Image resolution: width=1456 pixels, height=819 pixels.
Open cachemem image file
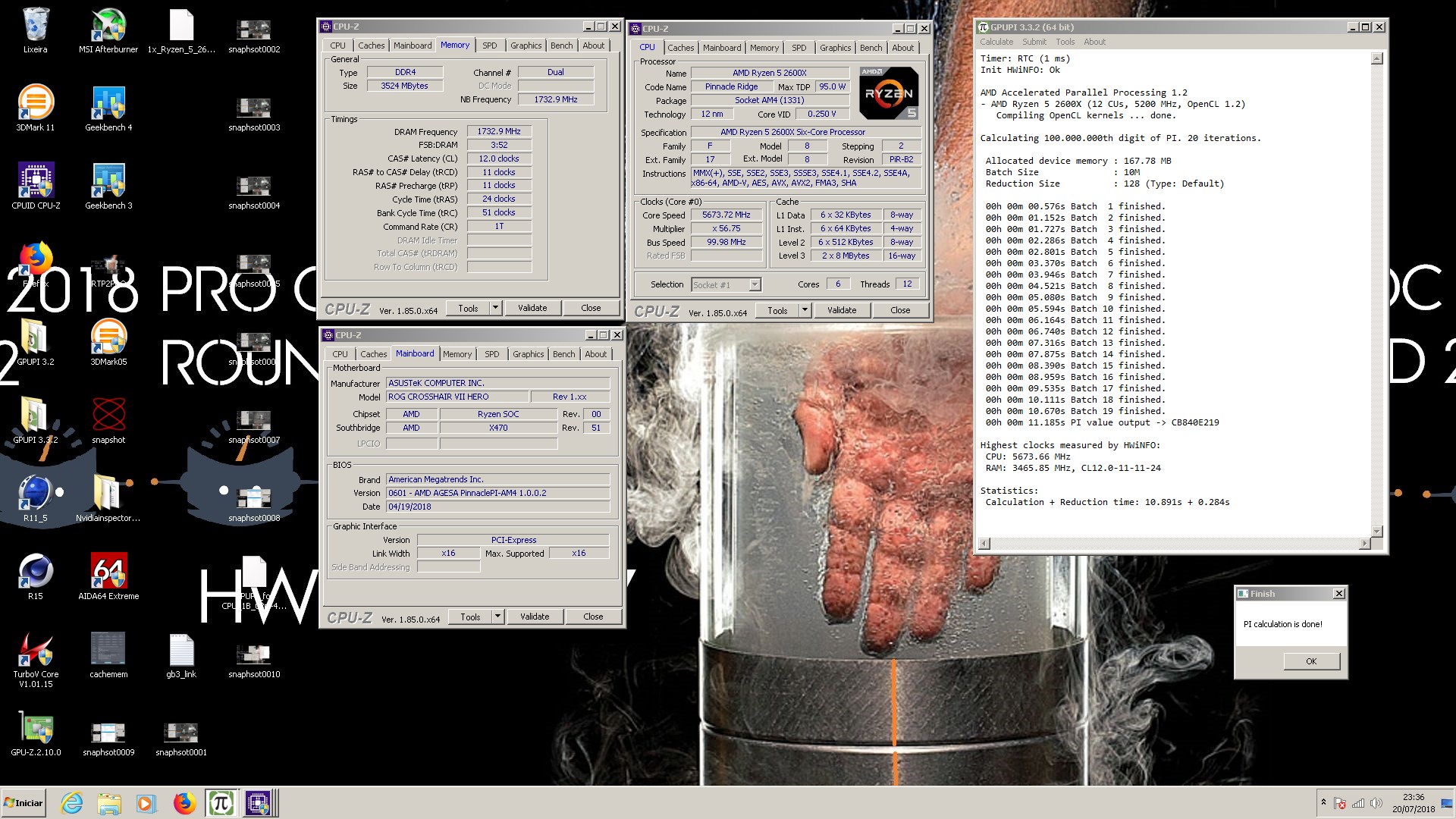coord(108,655)
